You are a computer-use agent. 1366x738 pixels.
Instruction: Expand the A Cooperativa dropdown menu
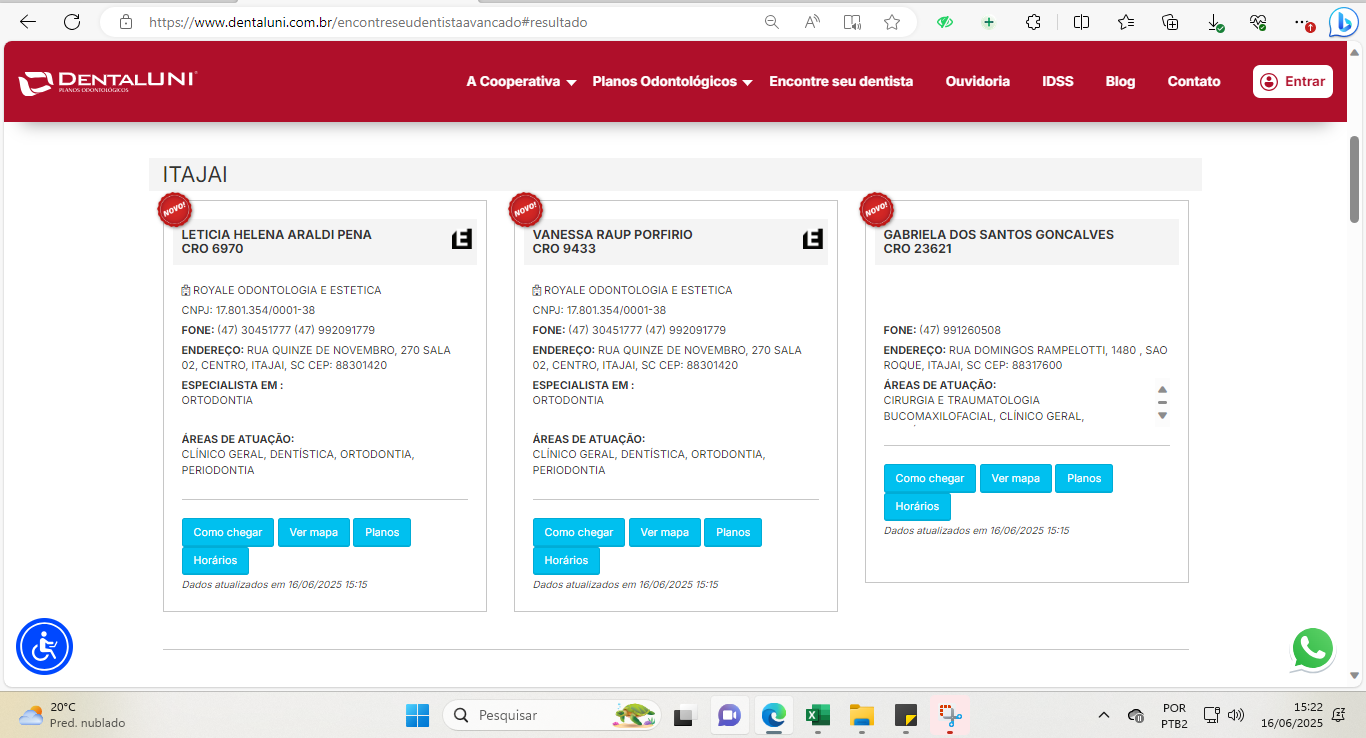pyautogui.click(x=521, y=82)
